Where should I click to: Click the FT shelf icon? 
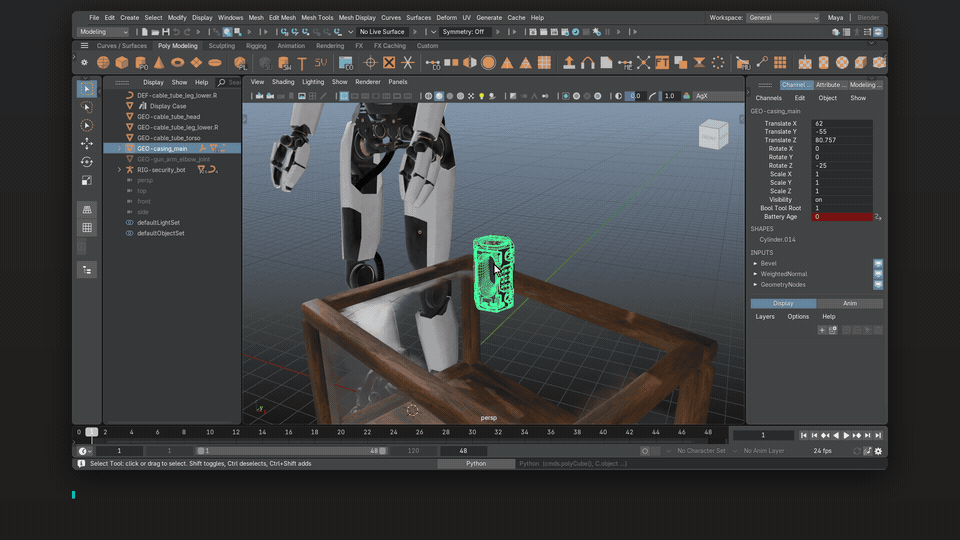pyautogui.click(x=662, y=62)
